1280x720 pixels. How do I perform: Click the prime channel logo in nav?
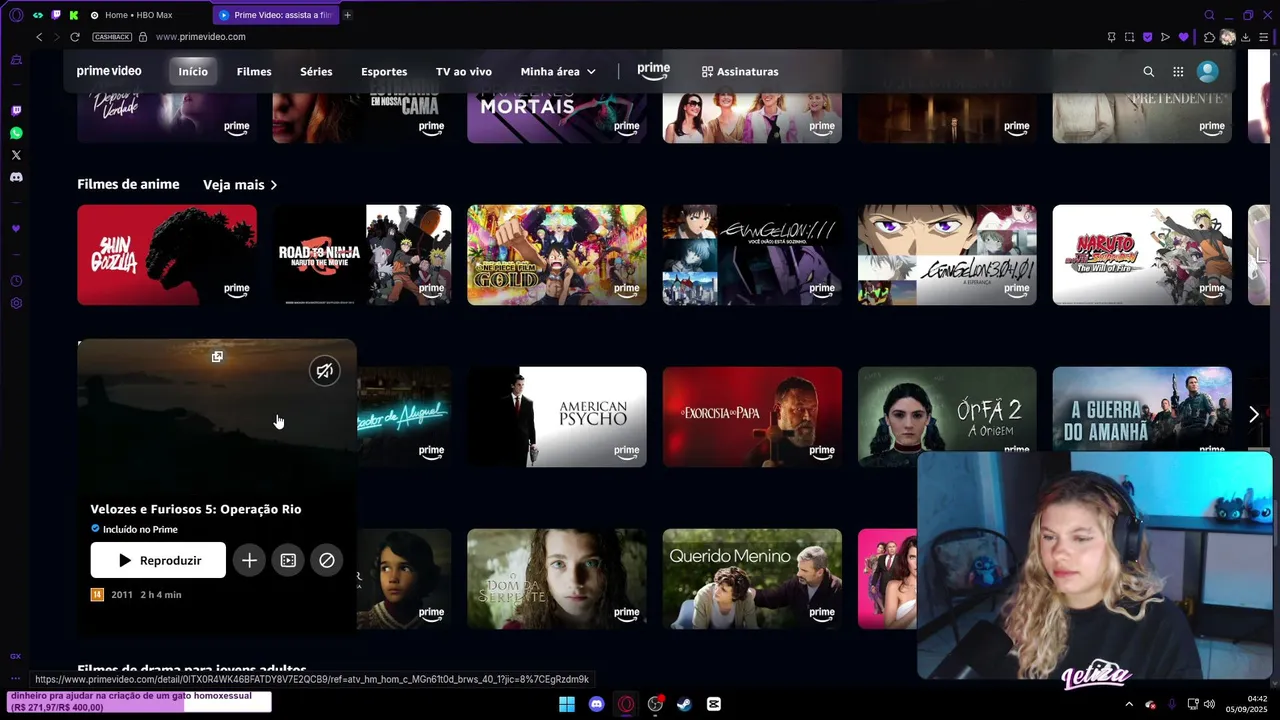tap(653, 71)
